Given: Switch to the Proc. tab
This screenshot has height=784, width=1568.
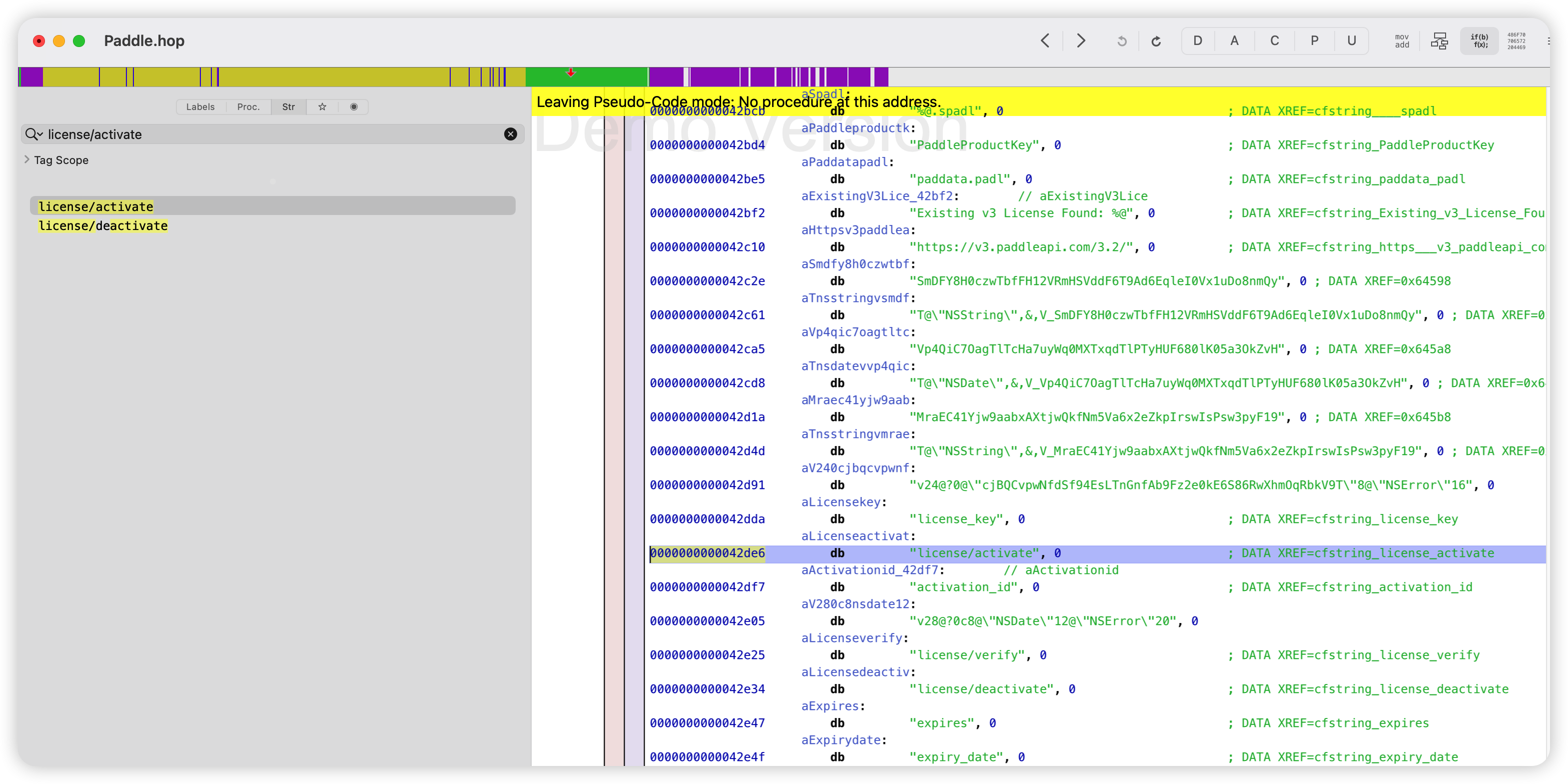Looking at the screenshot, I should coord(248,106).
